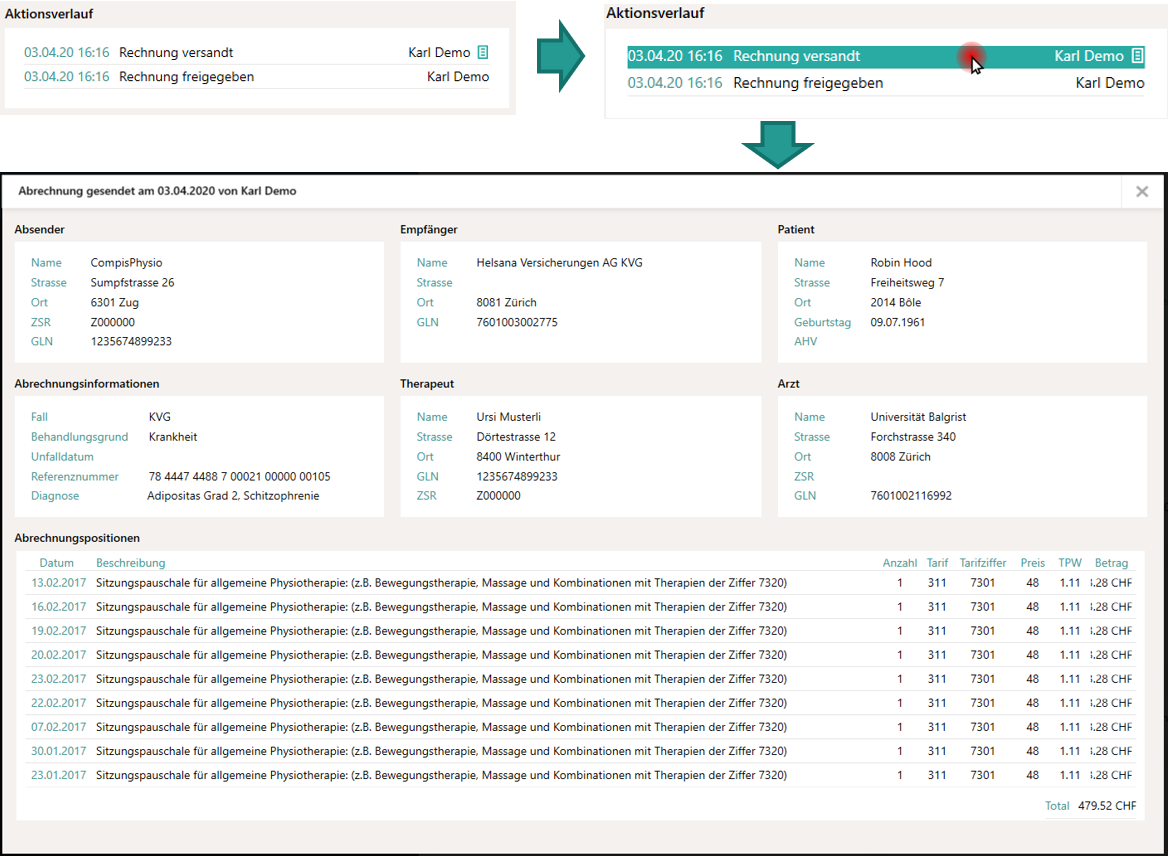Click document icon in unhighlighted Rechnung versandt row

click(483, 53)
